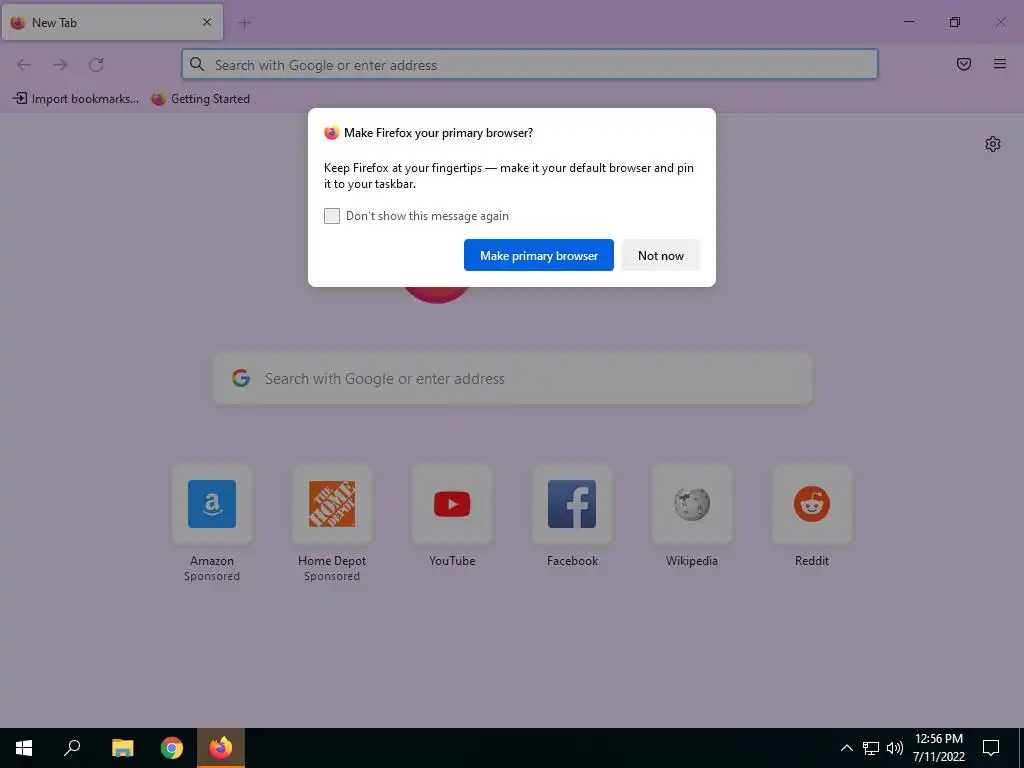1024x768 pixels.
Task: Close the New Tab tab
Action: tap(207, 22)
